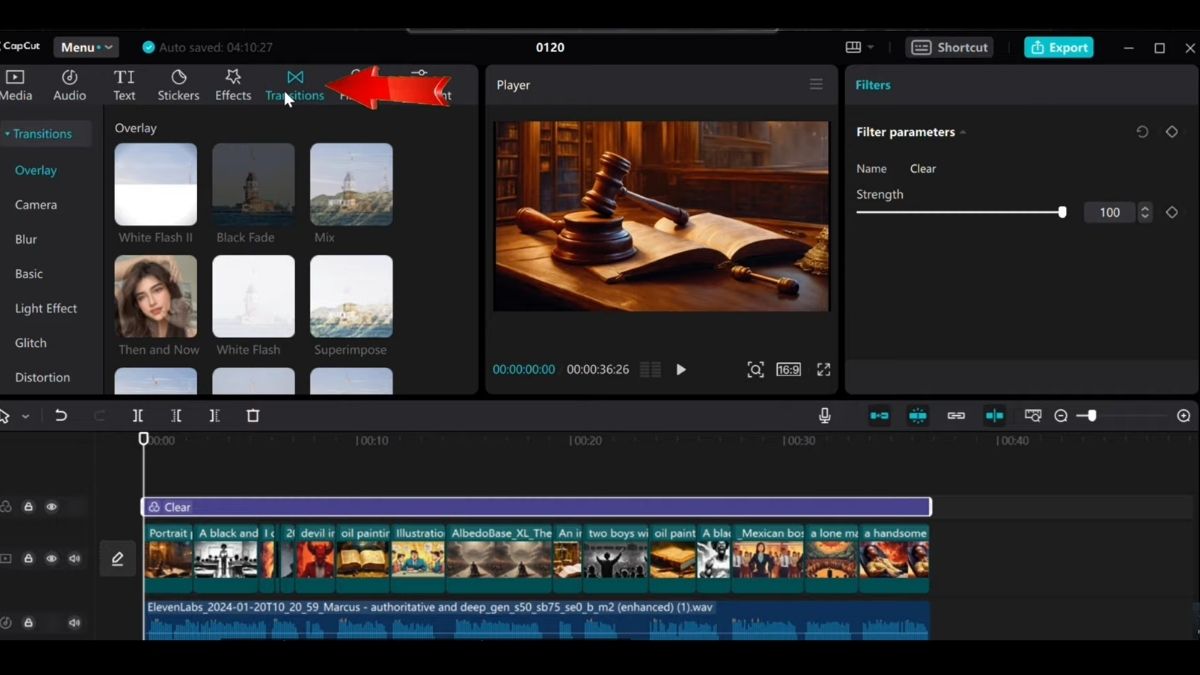Open the Menu dropdown
The height and width of the screenshot is (675, 1200).
[x=86, y=46]
